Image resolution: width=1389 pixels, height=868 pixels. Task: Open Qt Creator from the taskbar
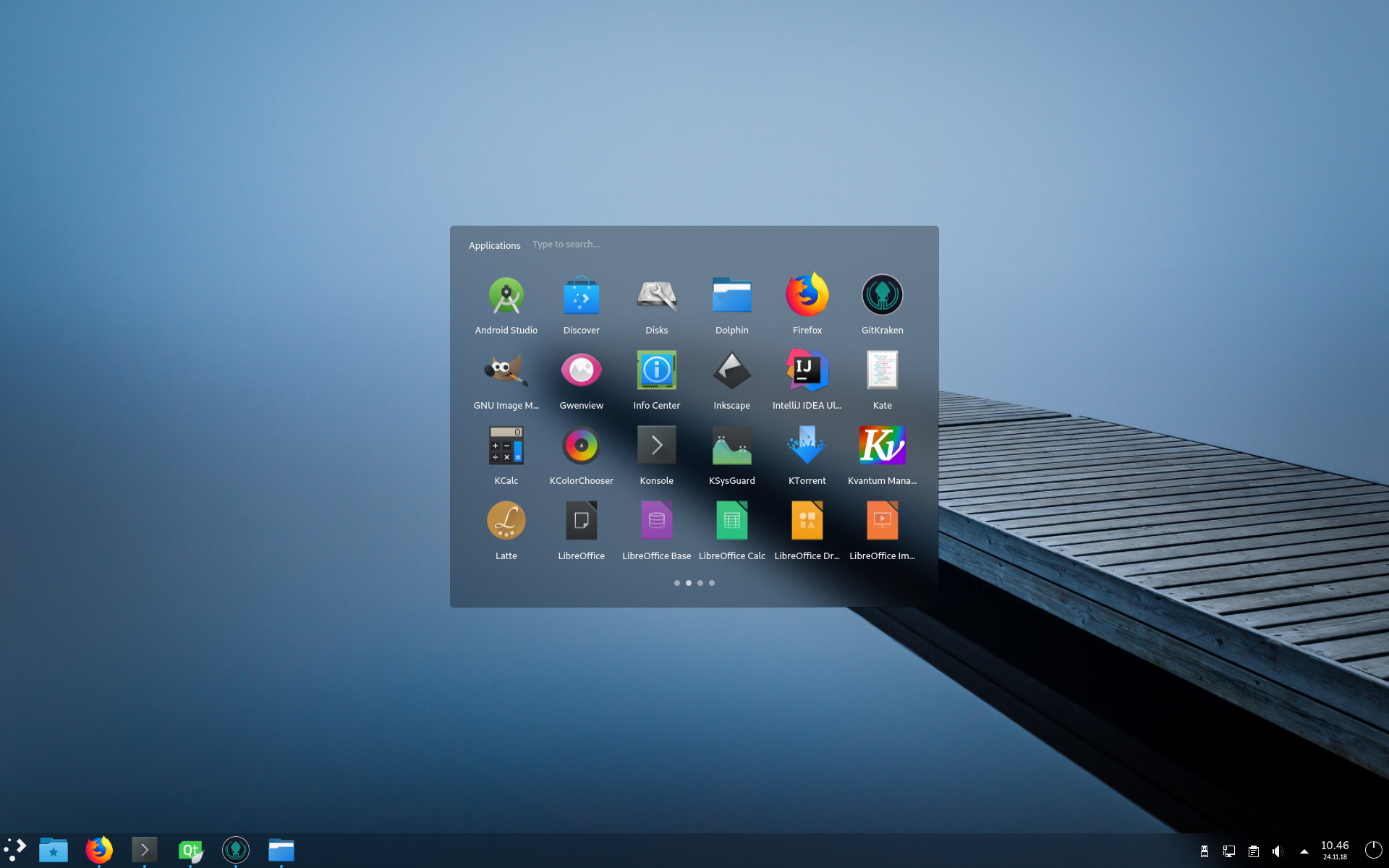pos(190,850)
